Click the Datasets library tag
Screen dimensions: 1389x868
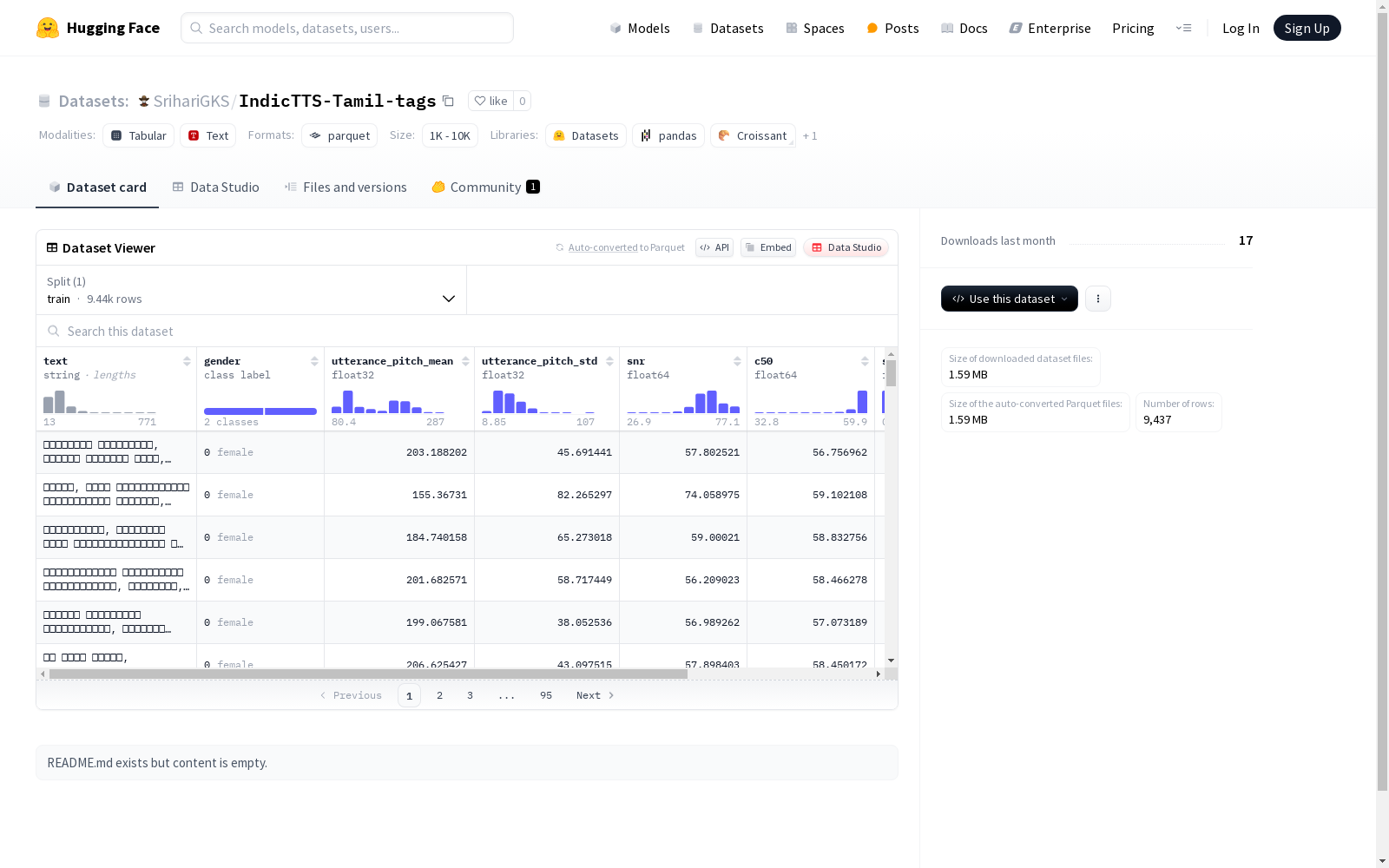point(586,135)
